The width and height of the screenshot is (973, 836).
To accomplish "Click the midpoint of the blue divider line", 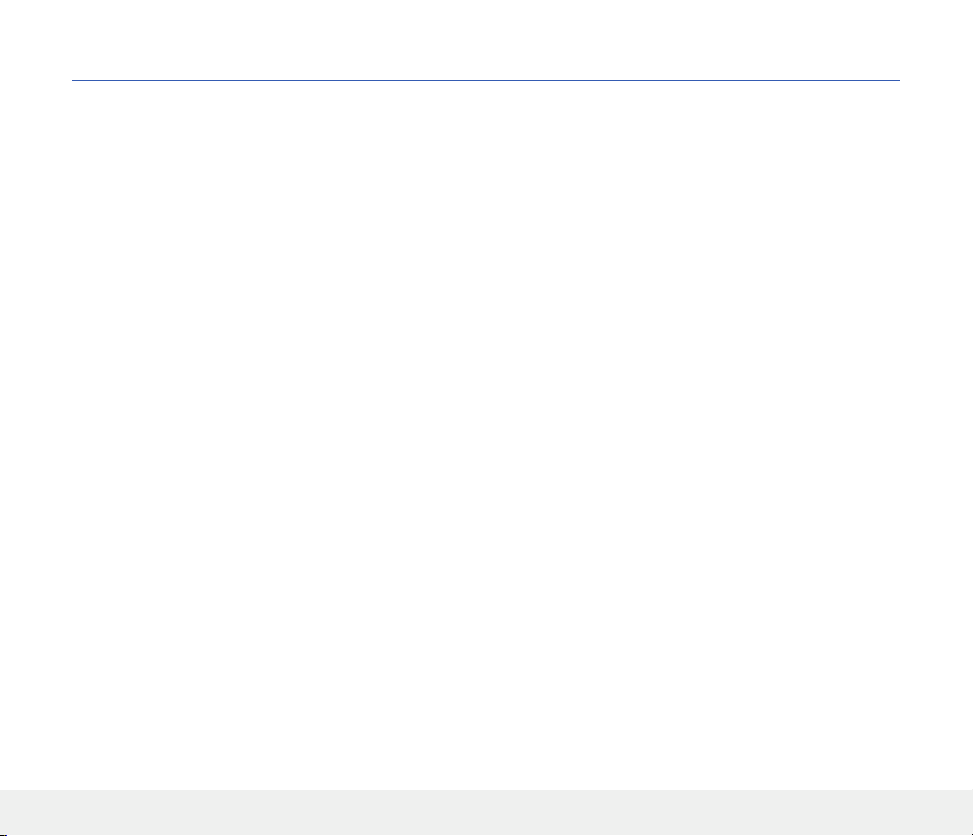I will [x=486, y=80].
